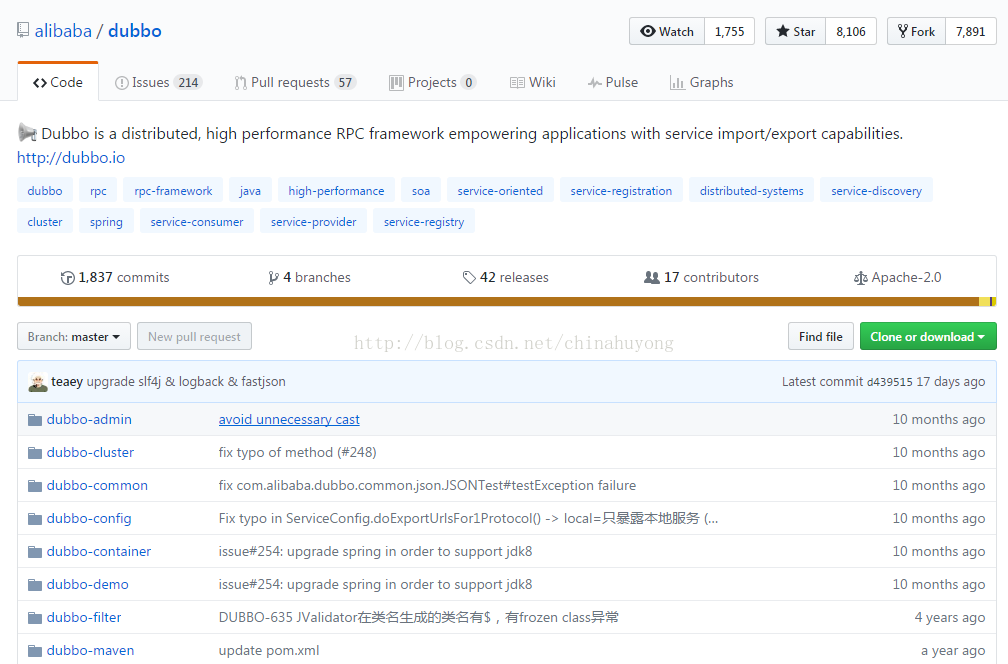
Task: Click the New pull request button
Action: [x=194, y=336]
